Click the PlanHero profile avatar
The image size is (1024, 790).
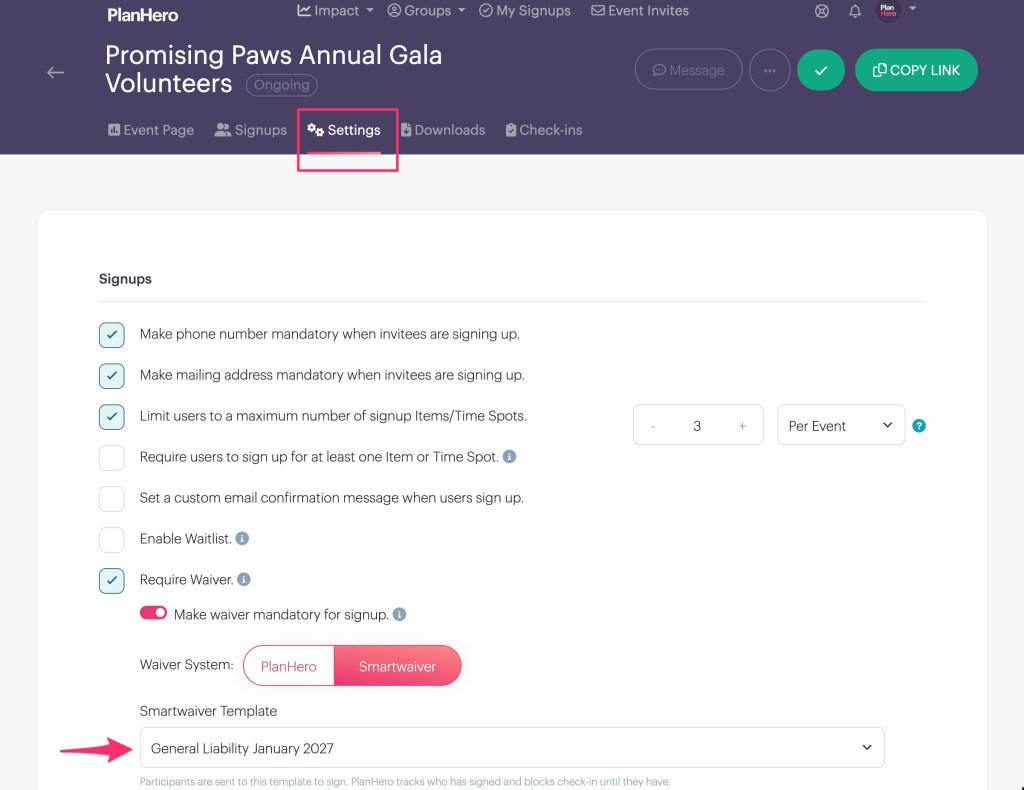tap(888, 10)
